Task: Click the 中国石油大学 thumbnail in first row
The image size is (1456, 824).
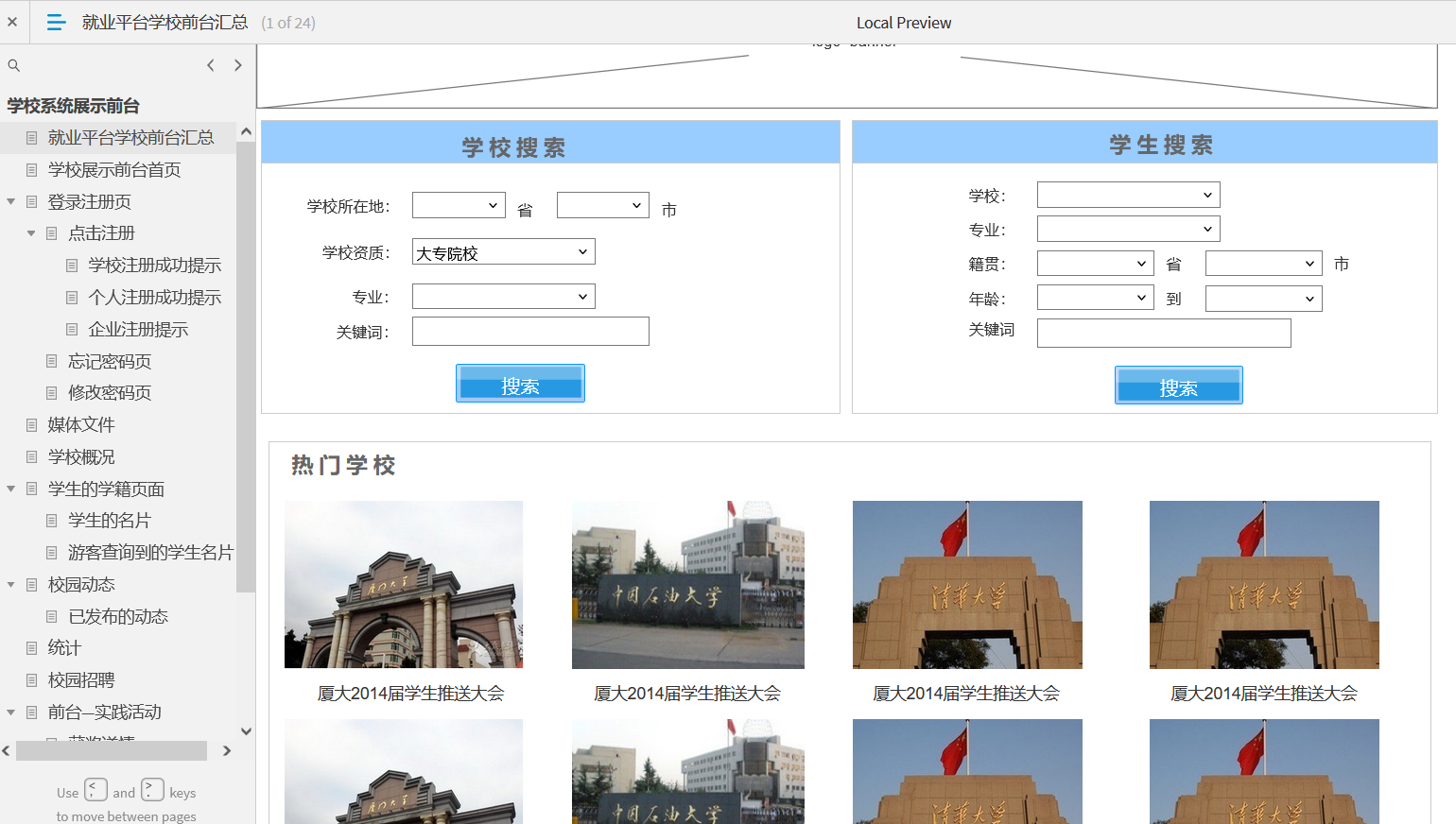Action: click(x=688, y=585)
